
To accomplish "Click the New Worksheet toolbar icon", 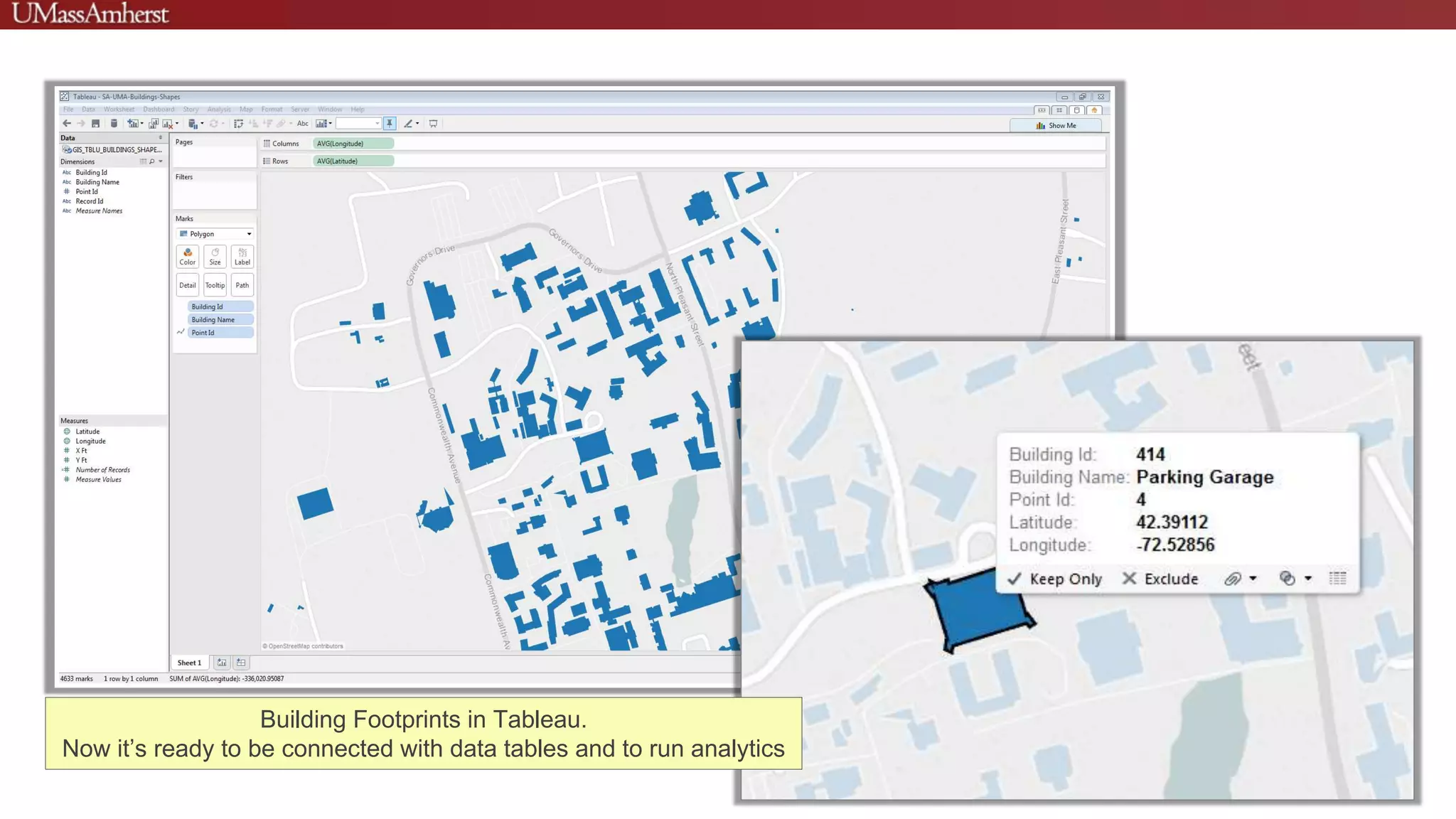I will 132,123.
